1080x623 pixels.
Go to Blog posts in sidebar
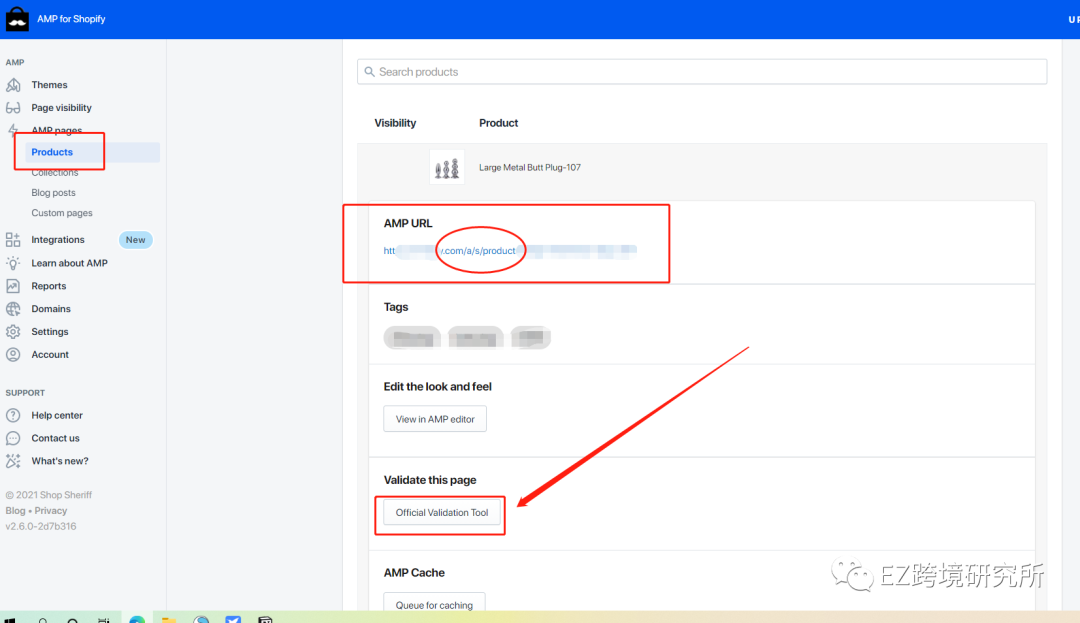coord(54,193)
